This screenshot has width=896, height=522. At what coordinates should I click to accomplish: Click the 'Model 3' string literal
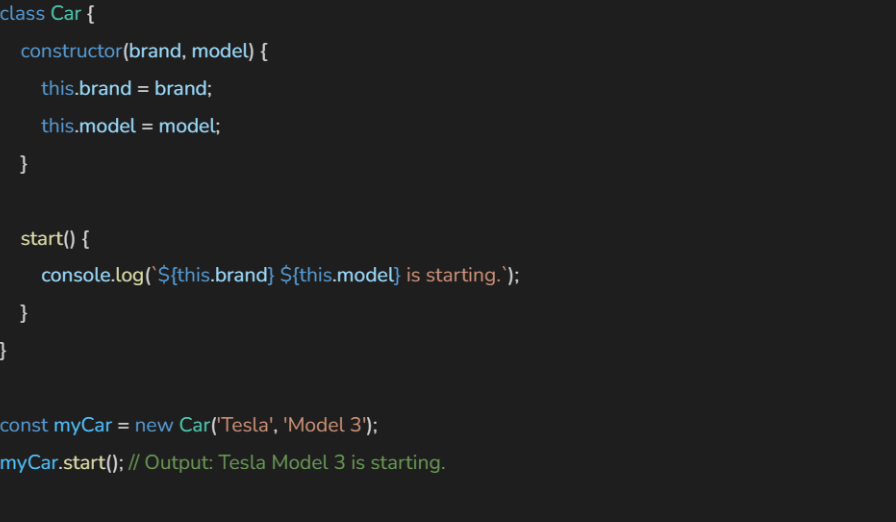[x=326, y=425]
